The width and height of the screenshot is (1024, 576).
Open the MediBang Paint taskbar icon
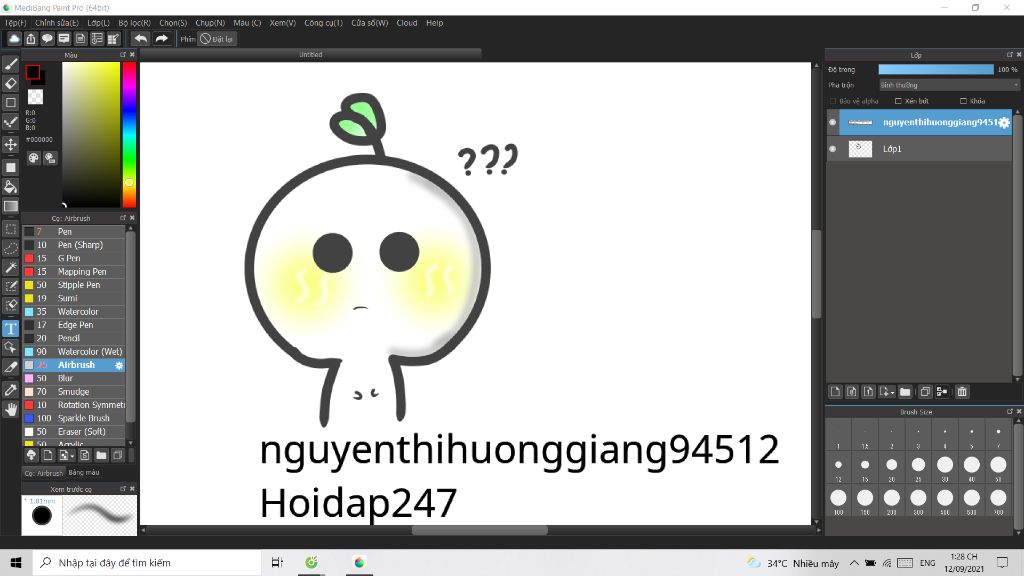pyautogui.click(x=359, y=562)
